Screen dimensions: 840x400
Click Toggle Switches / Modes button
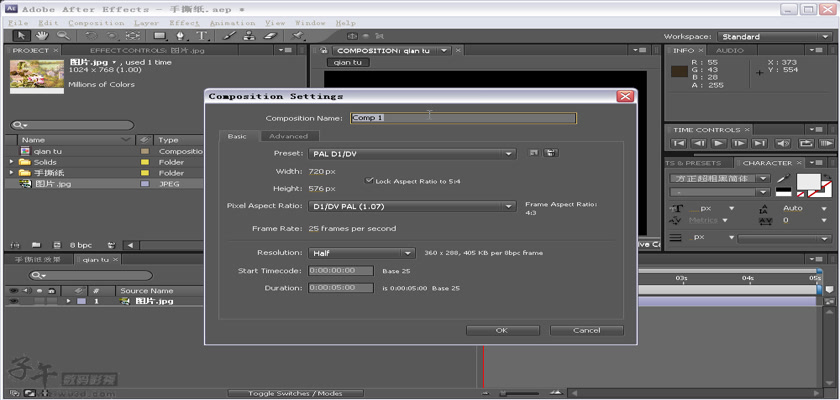pyautogui.click(x=295, y=394)
